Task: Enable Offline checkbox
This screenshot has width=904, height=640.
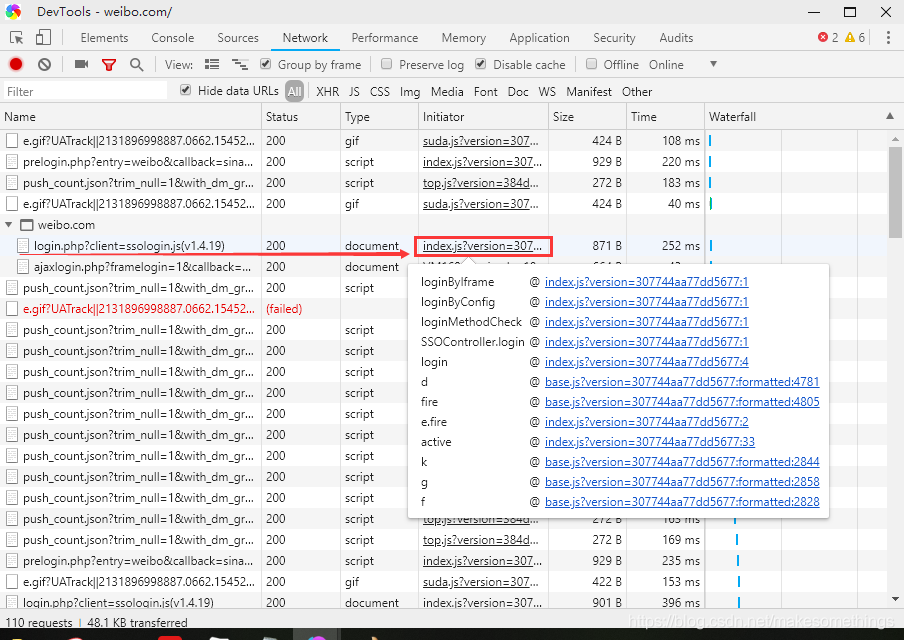Action: [592, 64]
